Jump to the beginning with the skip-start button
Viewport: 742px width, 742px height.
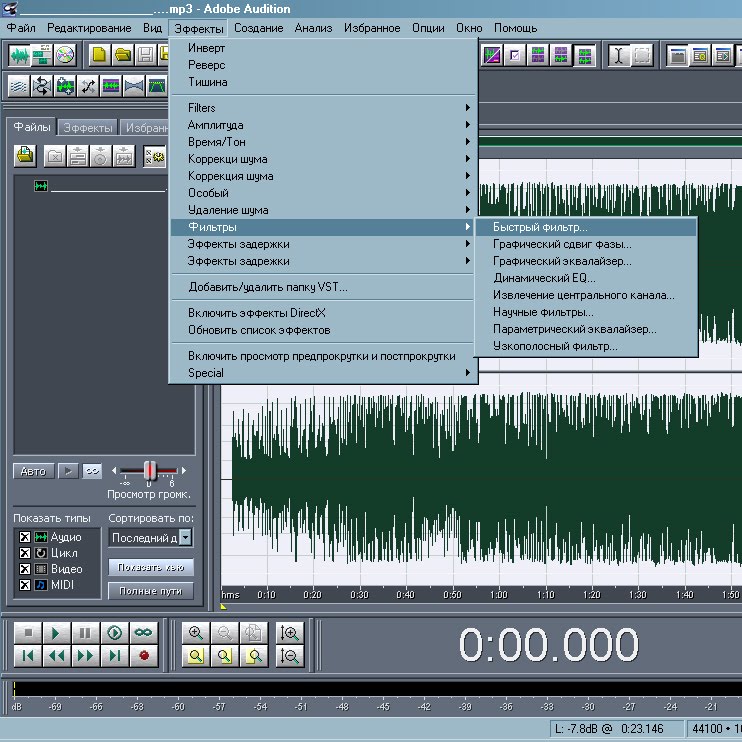tap(28, 656)
